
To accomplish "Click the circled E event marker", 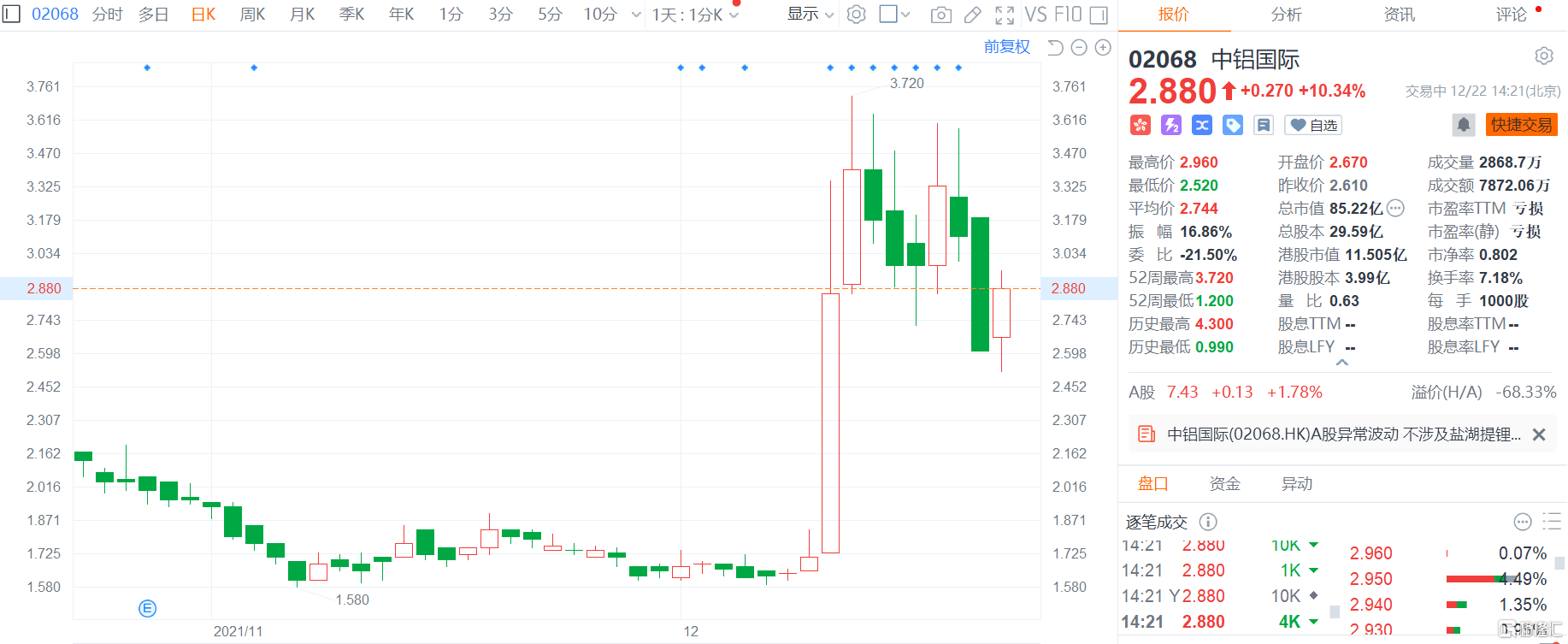I will pos(147,608).
